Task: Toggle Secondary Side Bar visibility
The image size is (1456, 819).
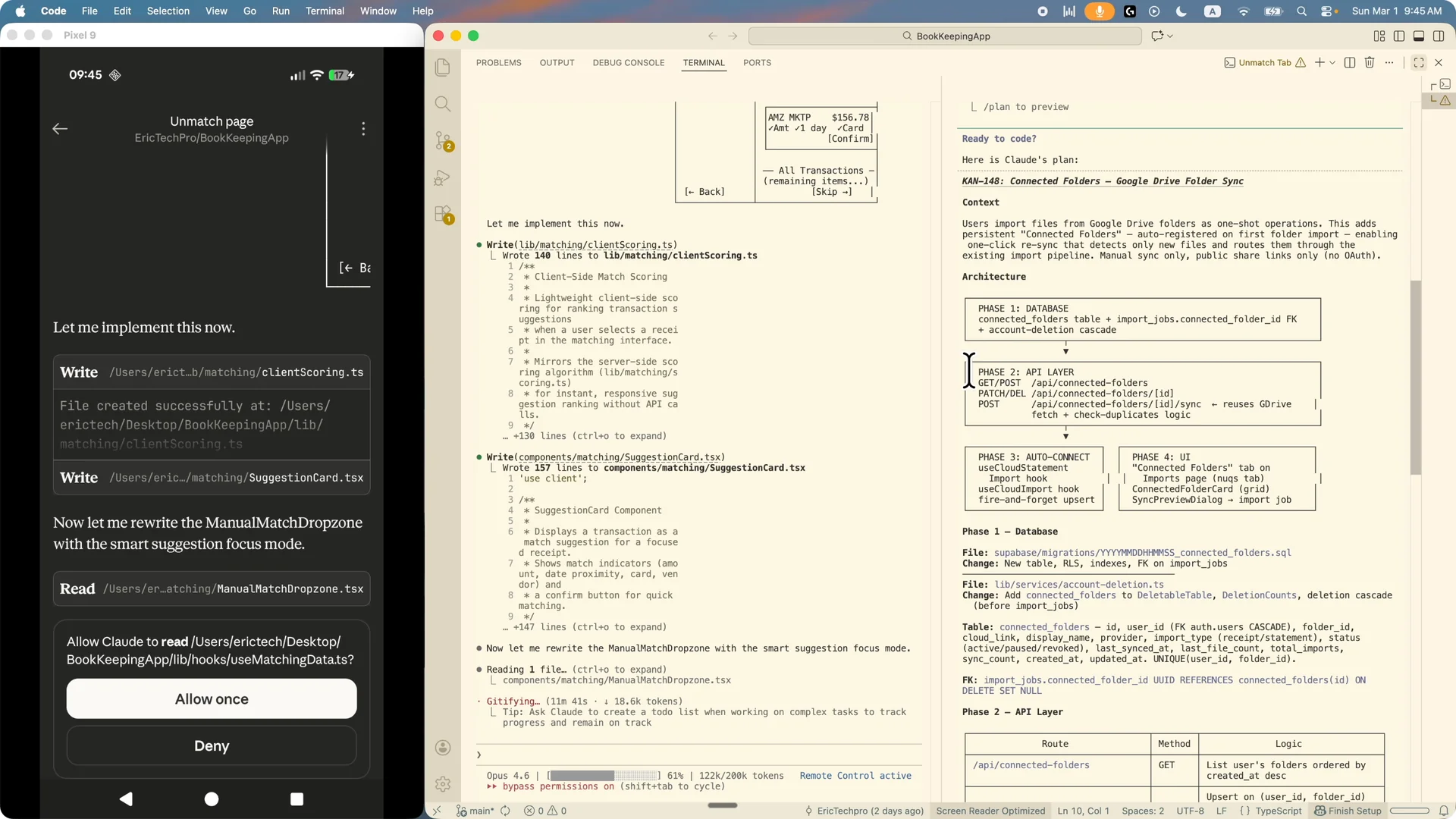Action: pos(1439,36)
